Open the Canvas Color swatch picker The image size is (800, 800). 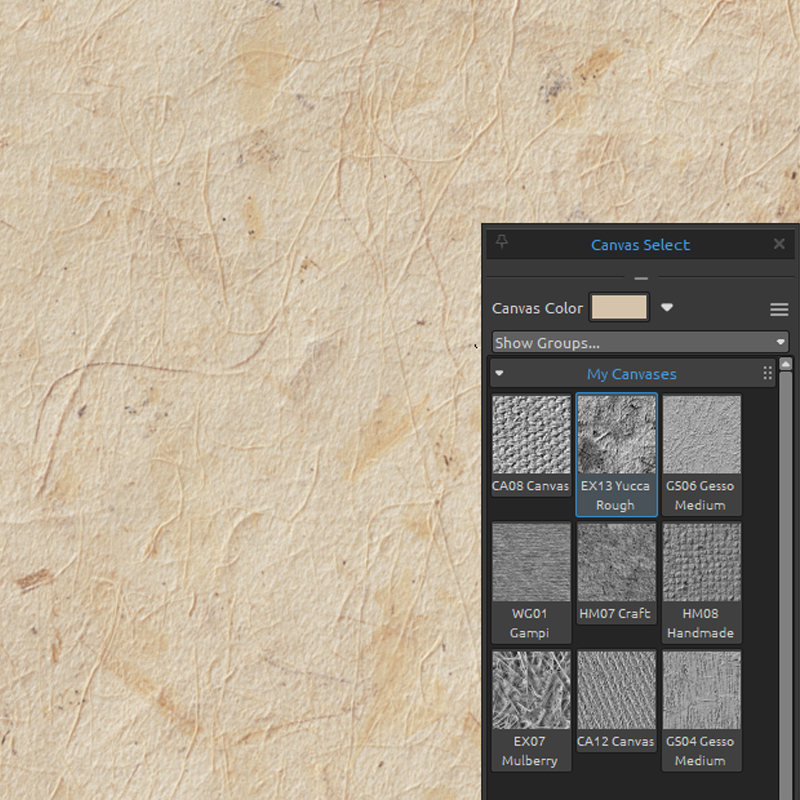coord(619,307)
